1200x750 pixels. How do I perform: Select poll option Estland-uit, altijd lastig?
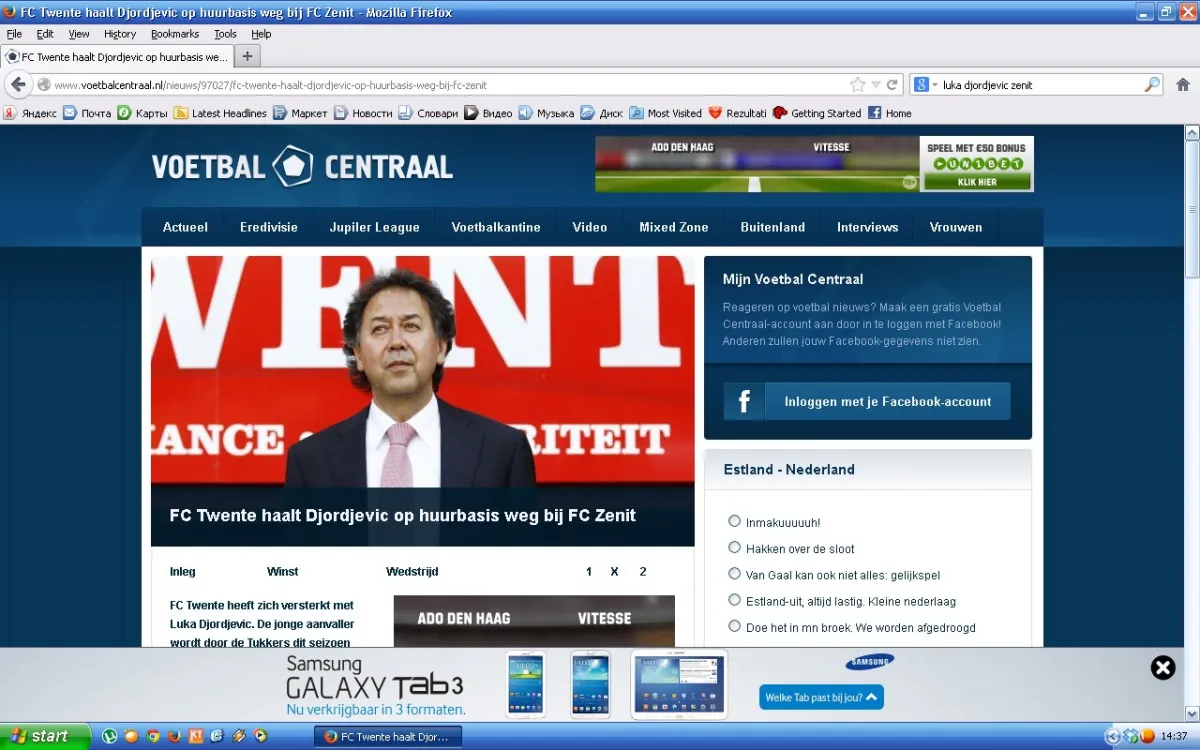click(x=734, y=600)
